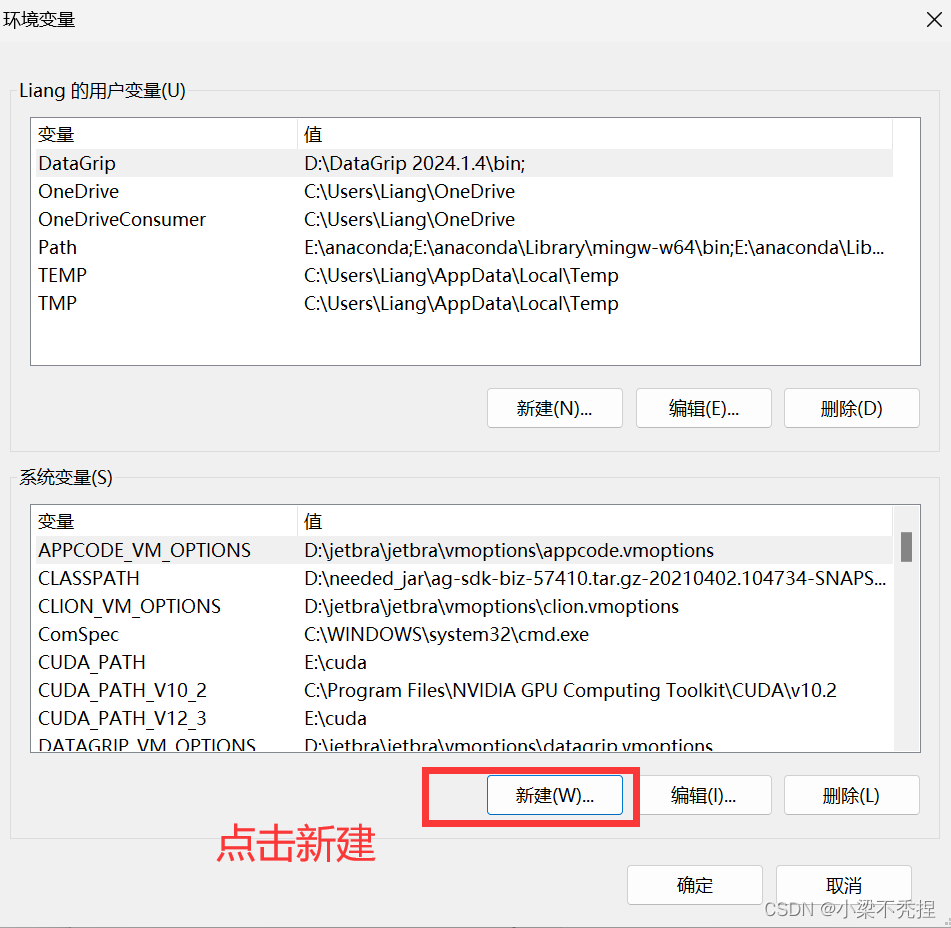Click the 值 column header in user variables
Image resolution: width=951 pixels, height=928 pixels.
tap(595, 134)
